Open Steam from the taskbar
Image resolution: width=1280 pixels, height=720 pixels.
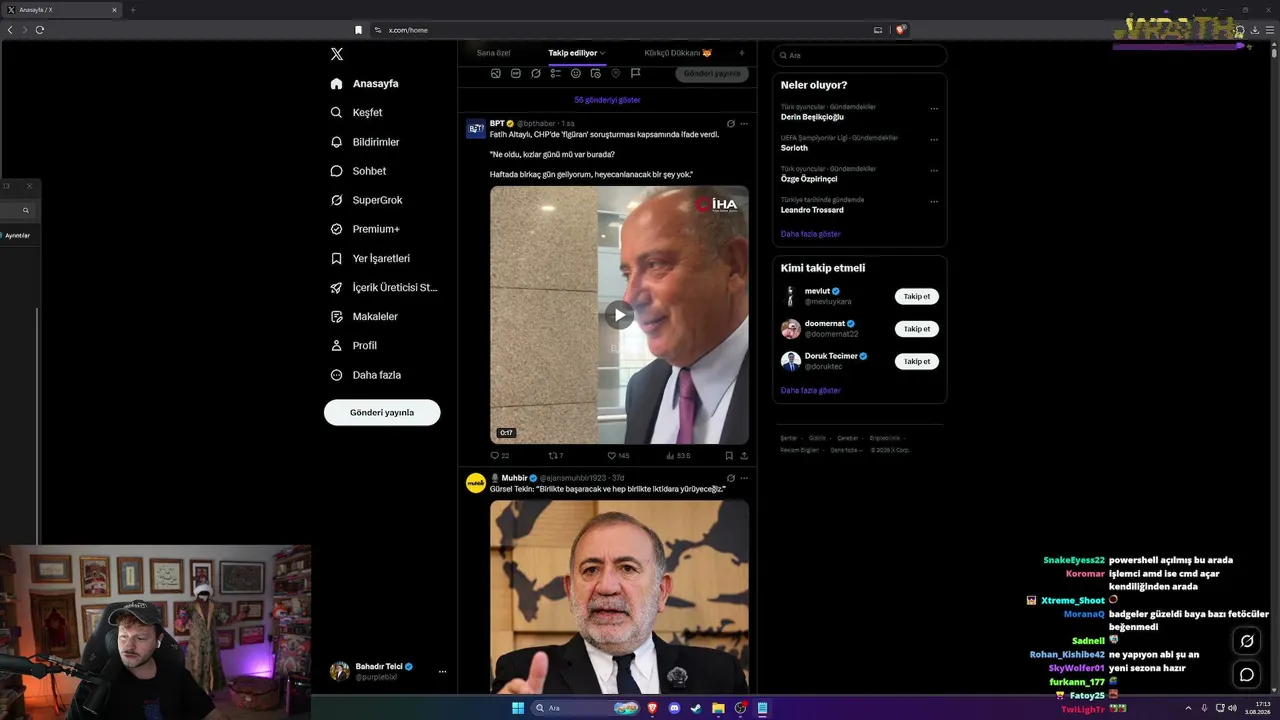point(696,708)
